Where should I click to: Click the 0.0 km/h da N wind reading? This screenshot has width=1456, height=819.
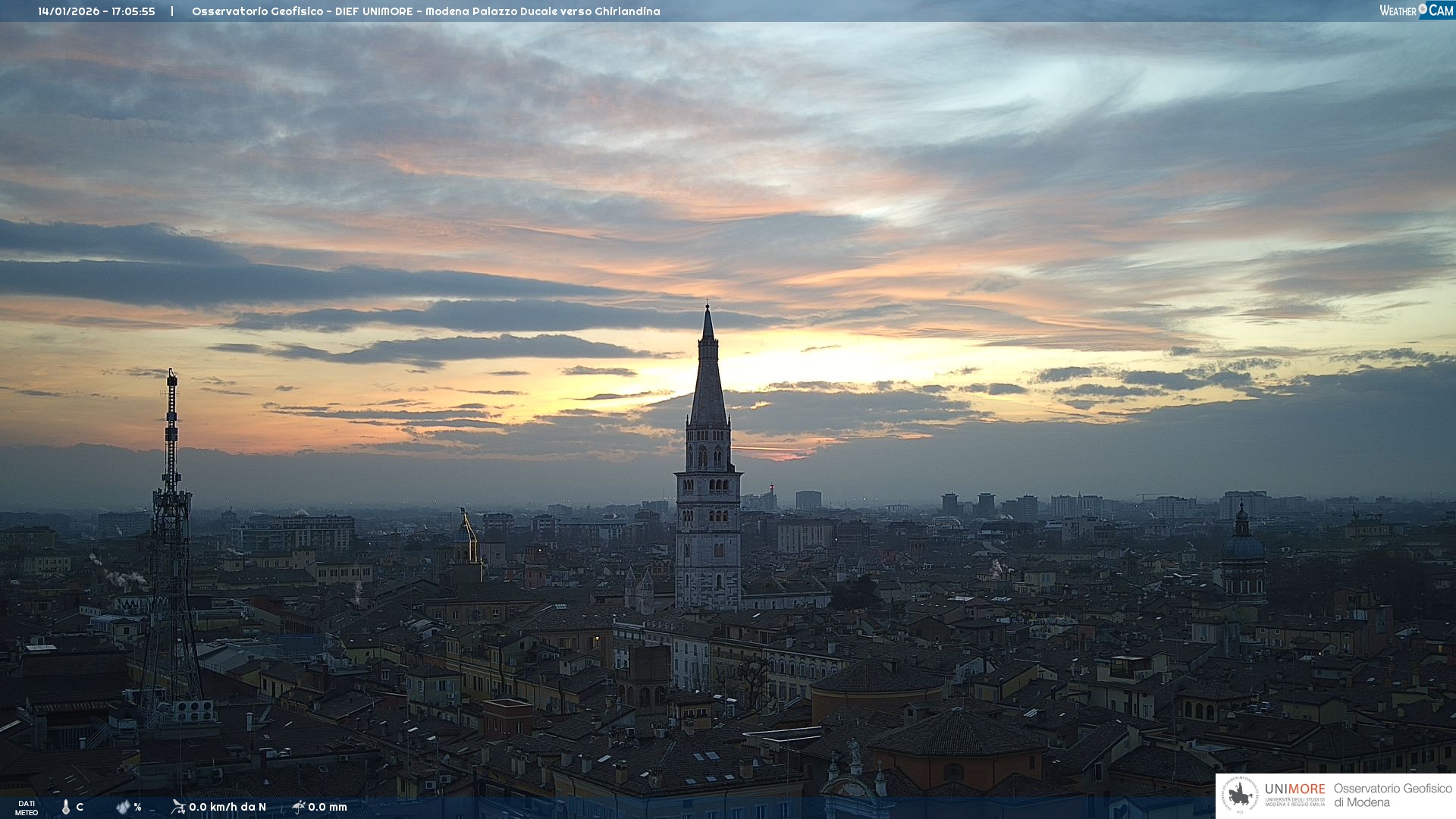(x=227, y=807)
